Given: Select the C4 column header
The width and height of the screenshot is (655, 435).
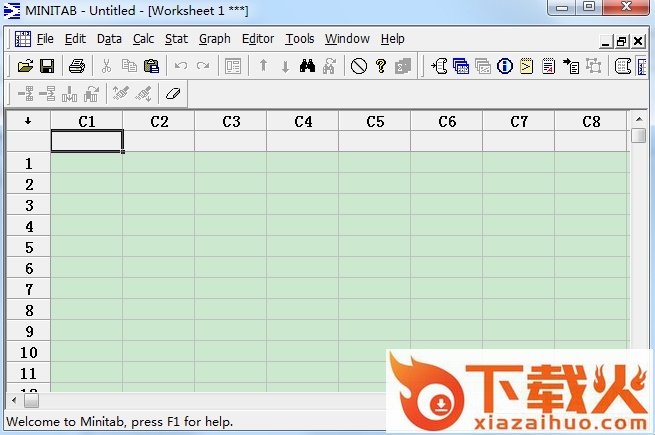Looking at the screenshot, I should point(303,121).
